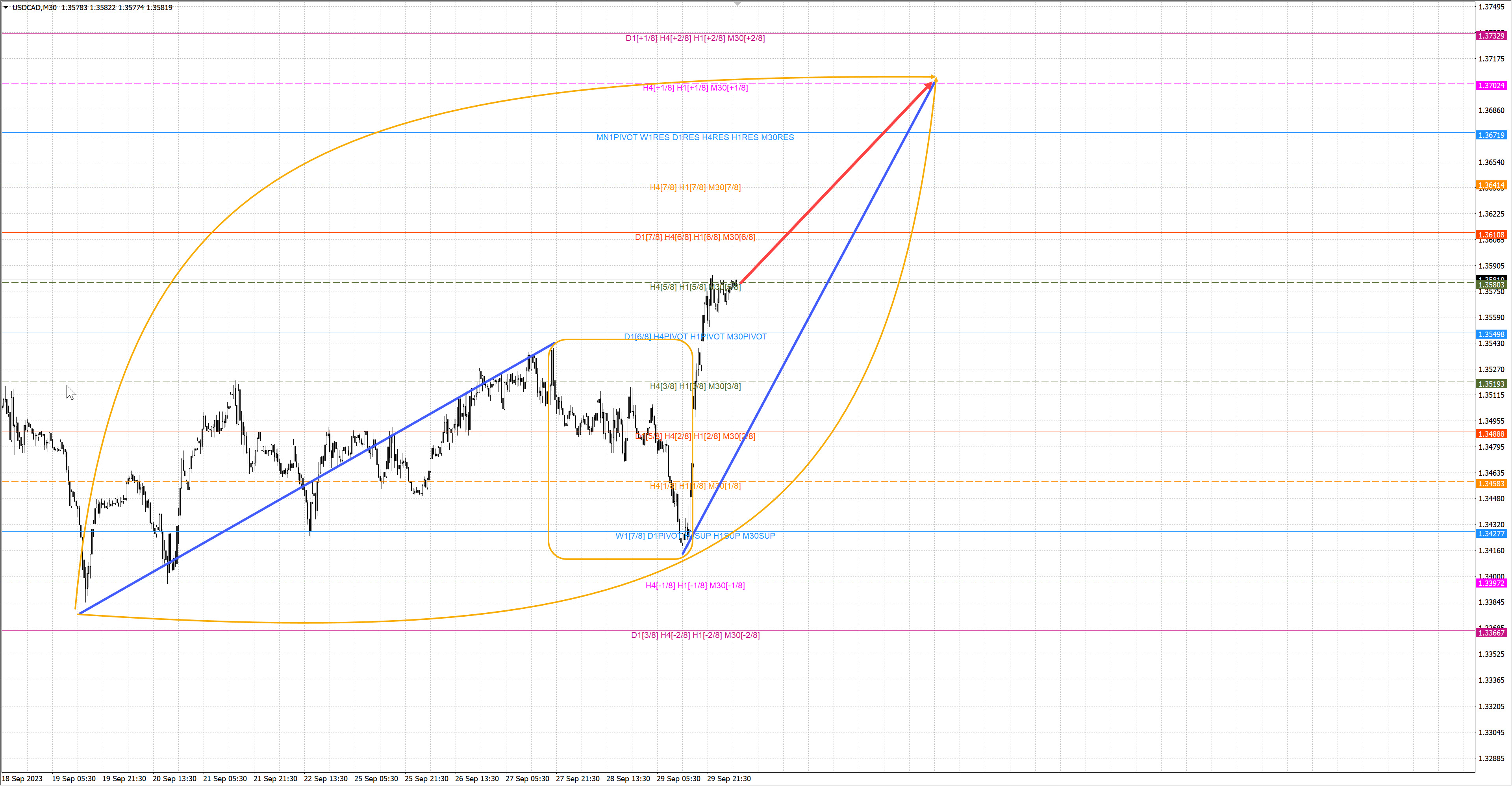
Task: Click the D1[+1/8] H4[+2/8] text label
Action: pos(694,38)
